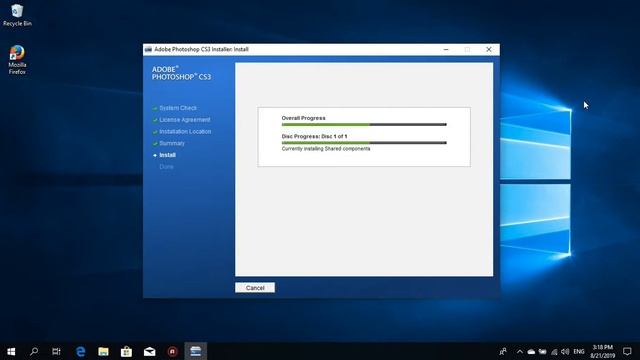Screen dimensions: 640x360
Task: Click the installer title bar app icon
Action: tap(148, 49)
